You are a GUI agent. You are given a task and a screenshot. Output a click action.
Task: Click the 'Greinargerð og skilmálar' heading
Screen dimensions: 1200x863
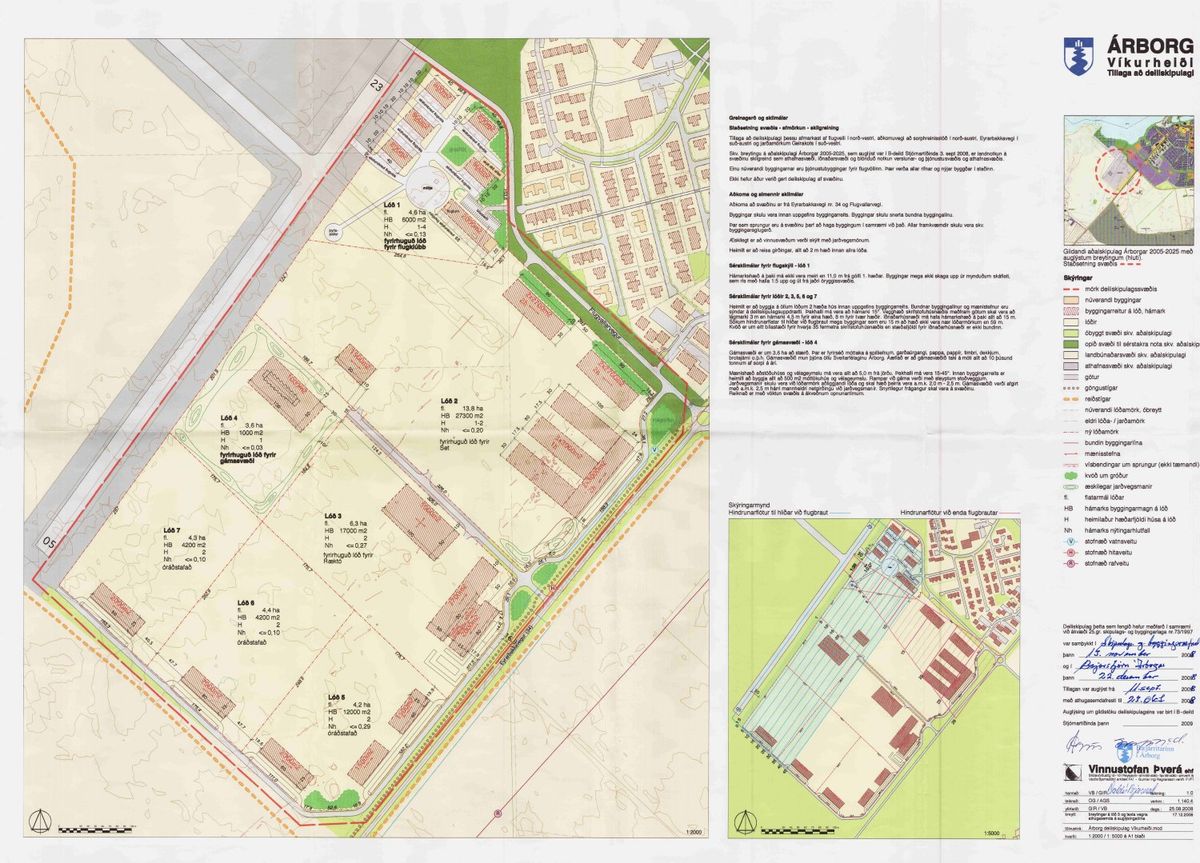[x=752, y=118]
